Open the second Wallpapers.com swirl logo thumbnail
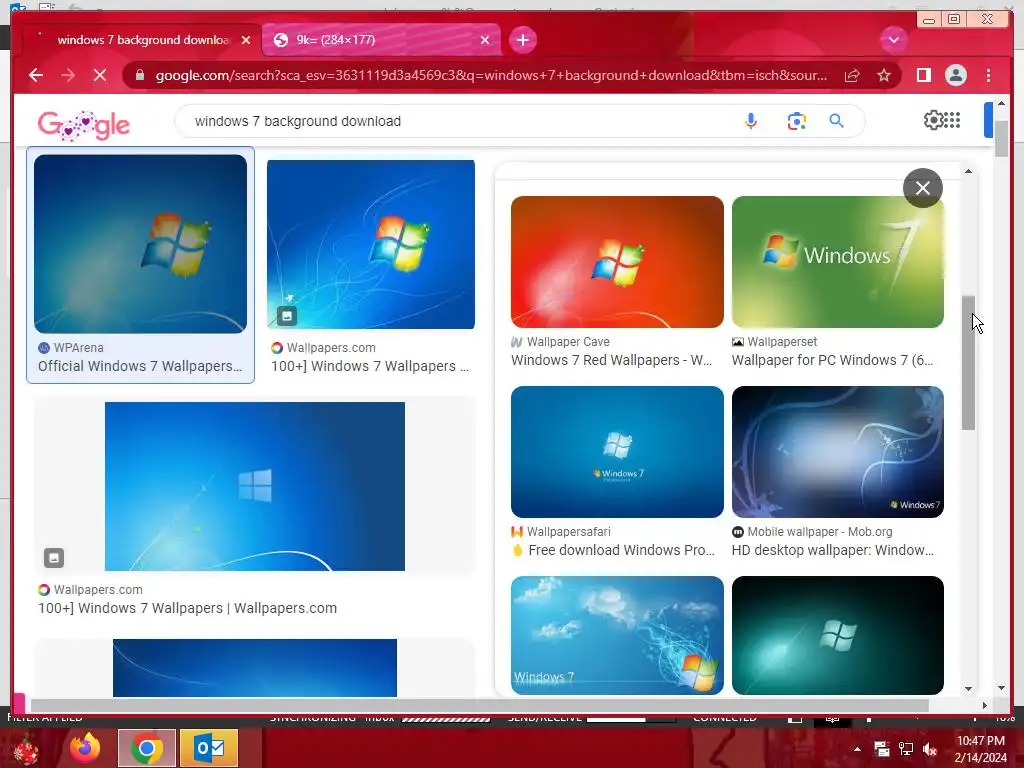The width and height of the screenshot is (1024, 768). click(371, 244)
